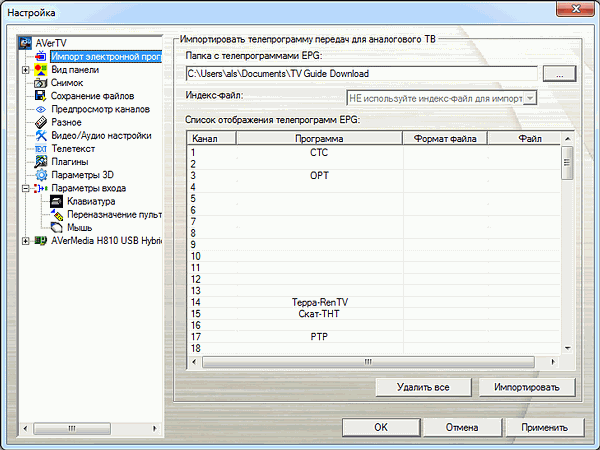Select Импорт электронной программы tree item
600x450 pixels.
point(106,57)
